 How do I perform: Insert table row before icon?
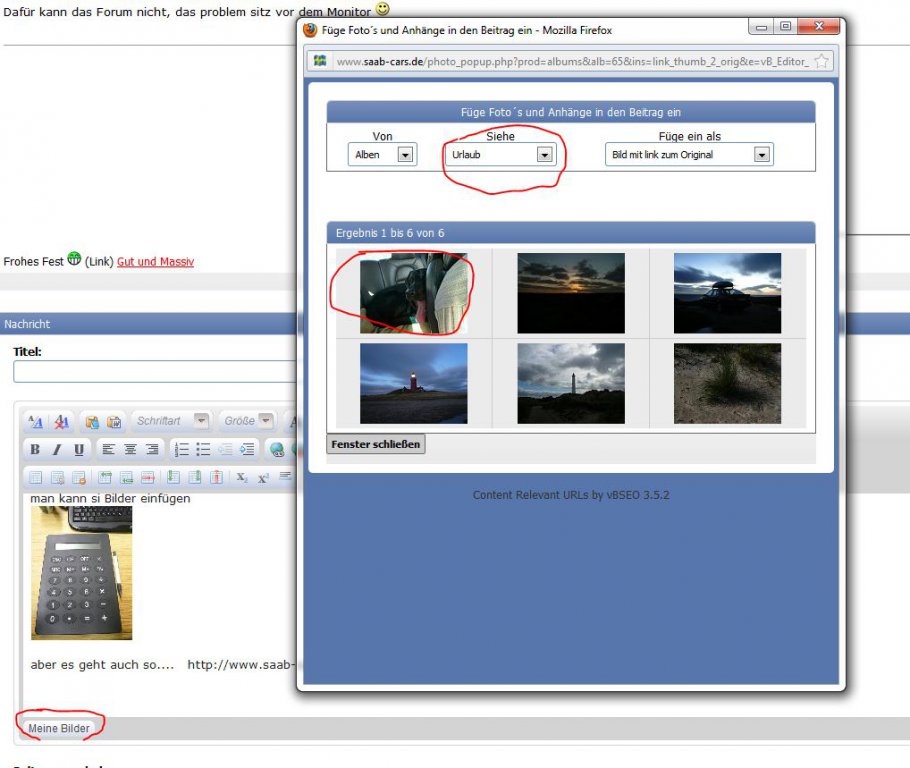tap(104, 478)
